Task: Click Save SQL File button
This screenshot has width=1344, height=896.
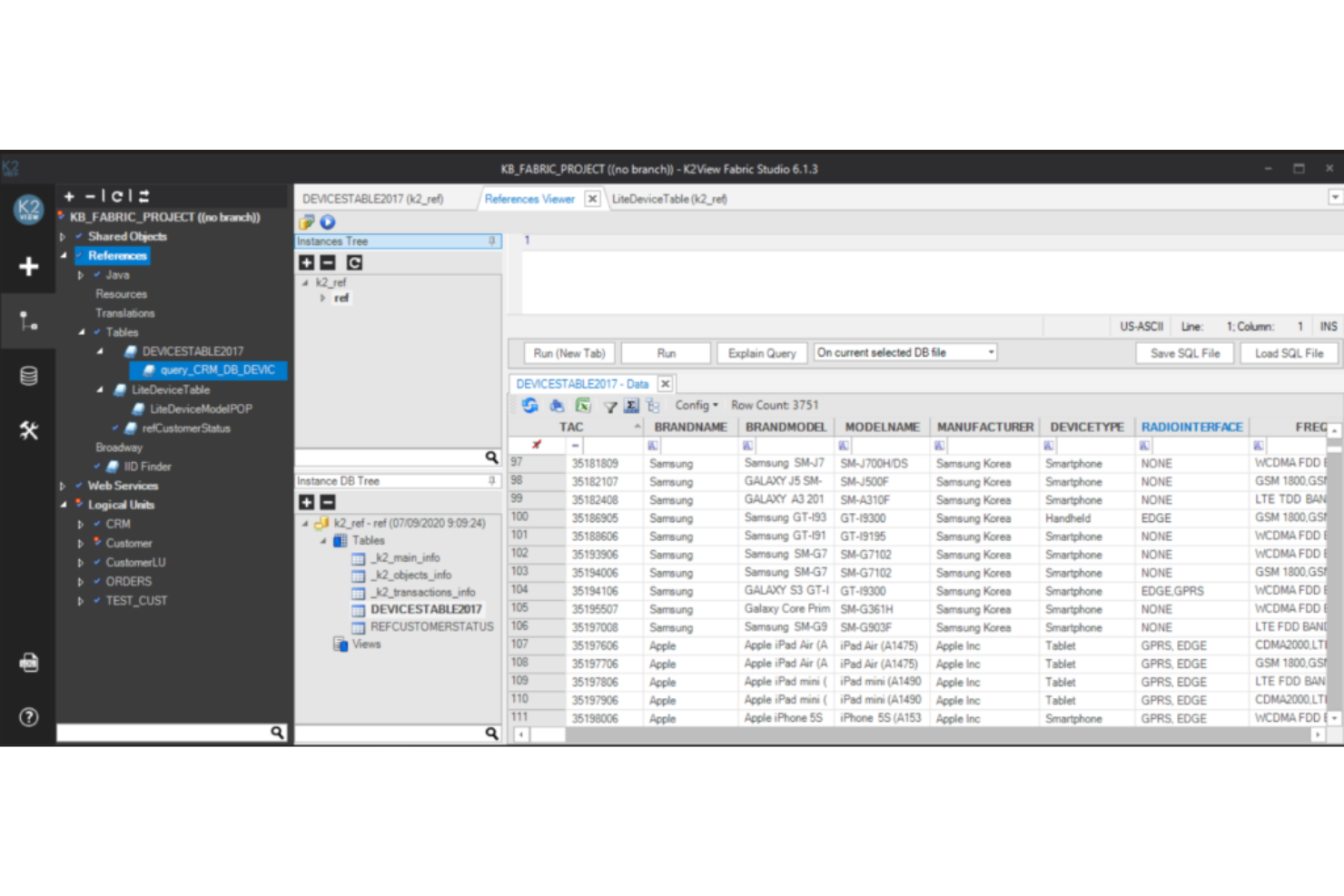Action: coord(1185,353)
